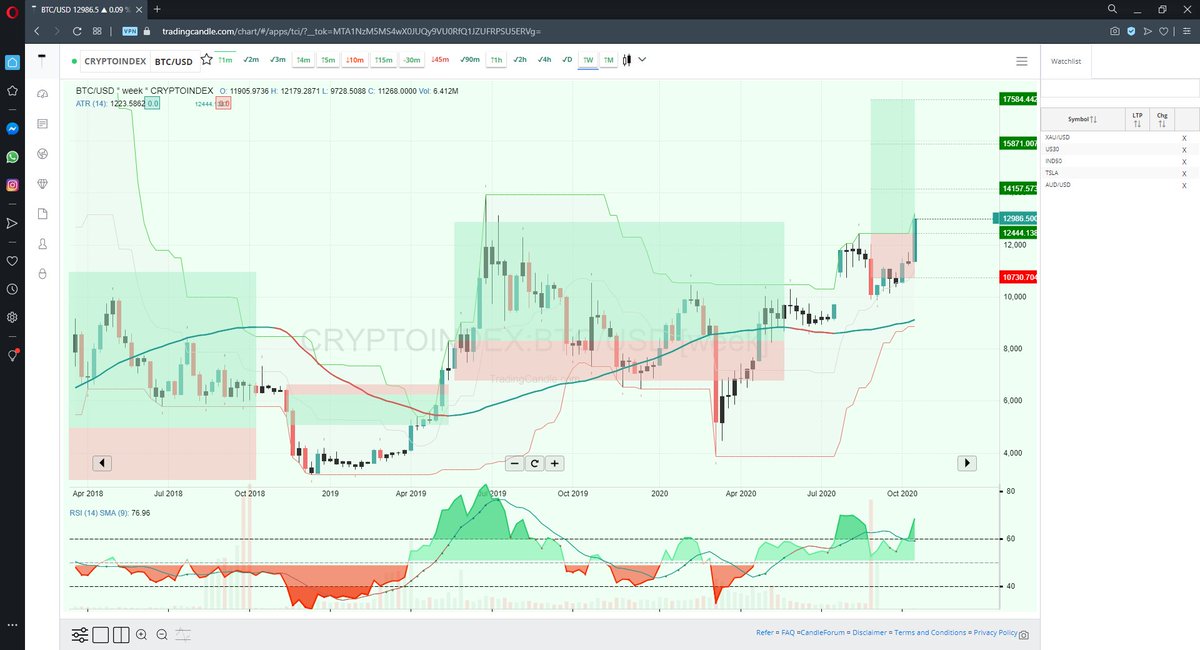This screenshot has height=650, width=1200.
Task: Select IND50 in watchlist
Action: click(x=1053, y=161)
